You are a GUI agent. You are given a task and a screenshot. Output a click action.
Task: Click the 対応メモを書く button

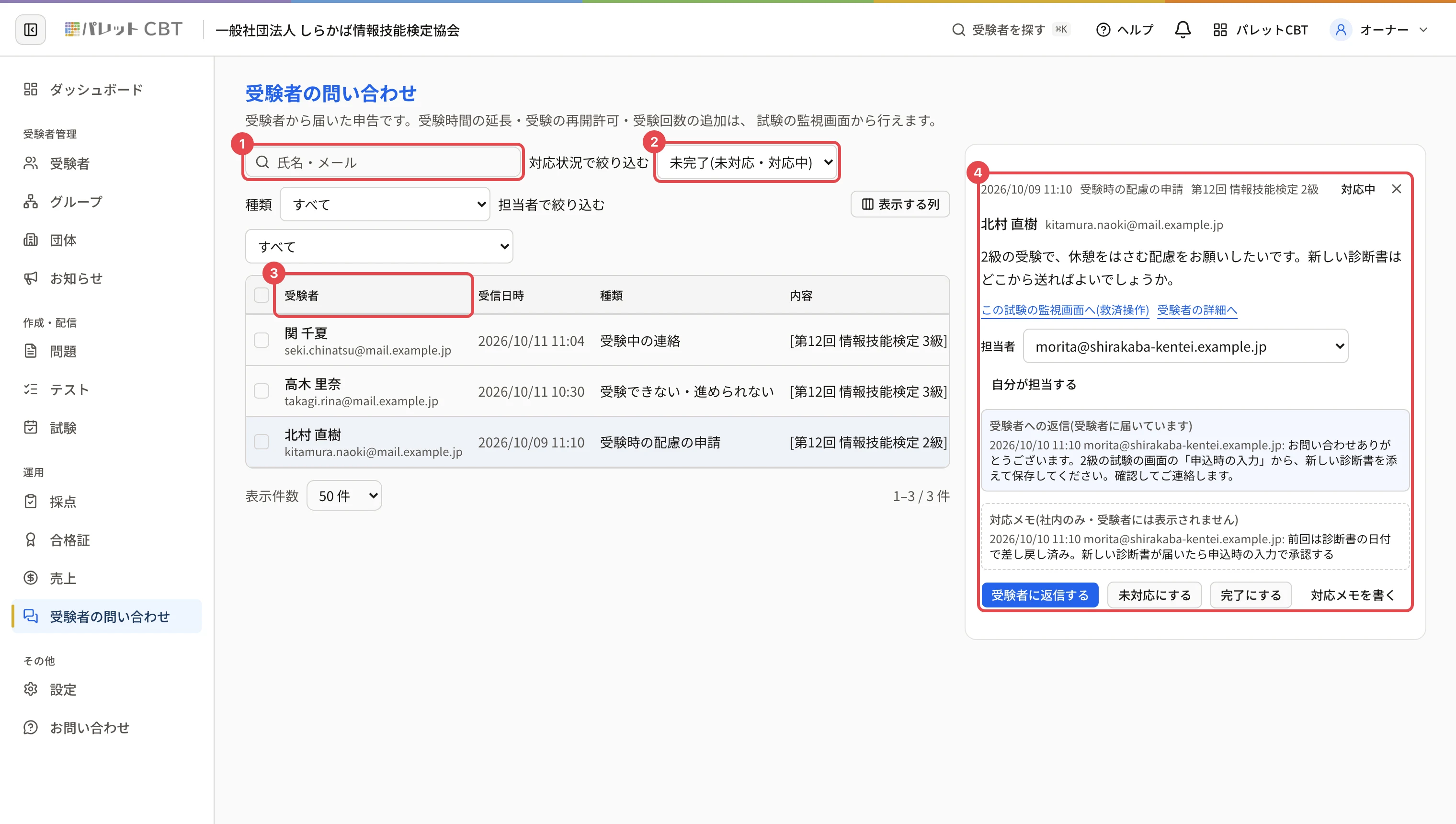coord(1353,595)
